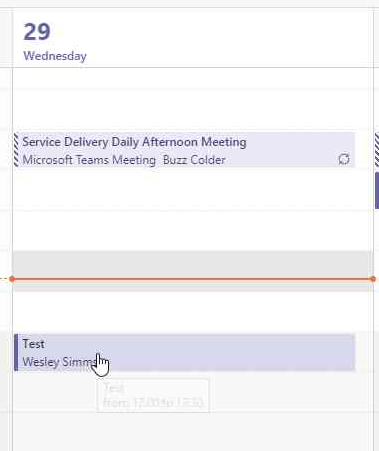Open the Test meeting by Wesley
Viewport: 379px width, 451px height.
184,352
